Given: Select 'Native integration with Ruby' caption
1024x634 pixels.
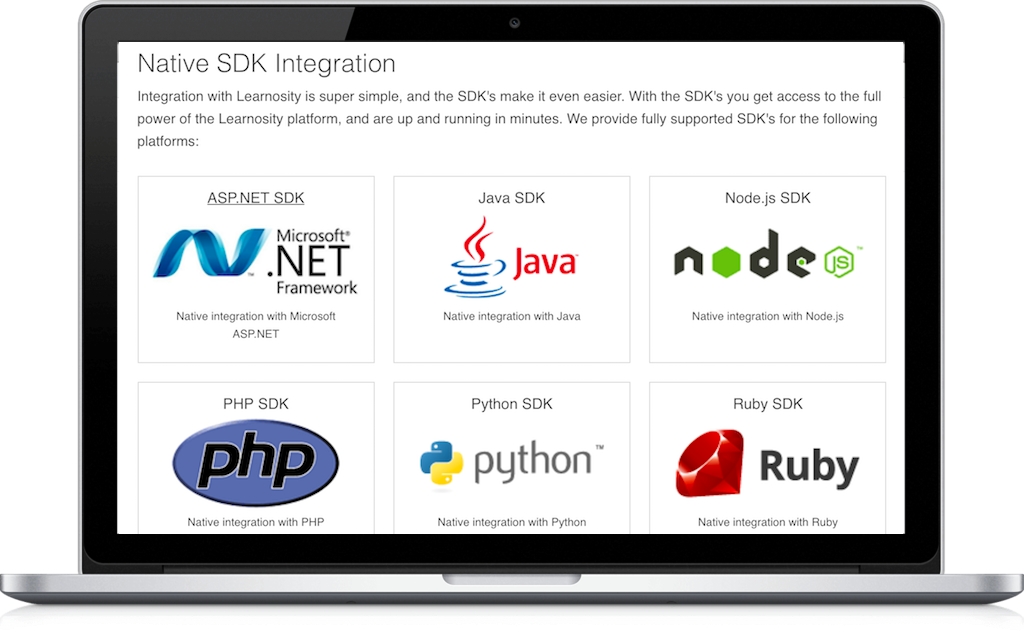Looking at the screenshot, I should [x=768, y=522].
